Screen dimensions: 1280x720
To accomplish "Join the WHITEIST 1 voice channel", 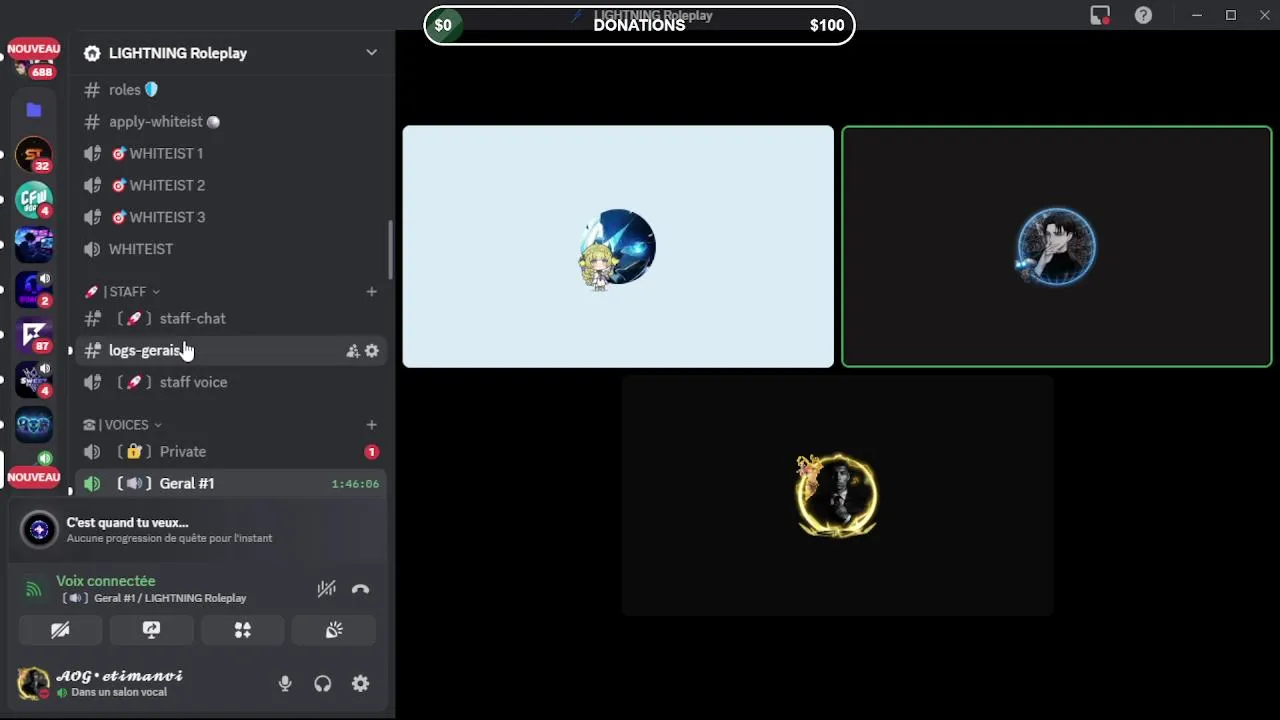I will click(231, 154).
